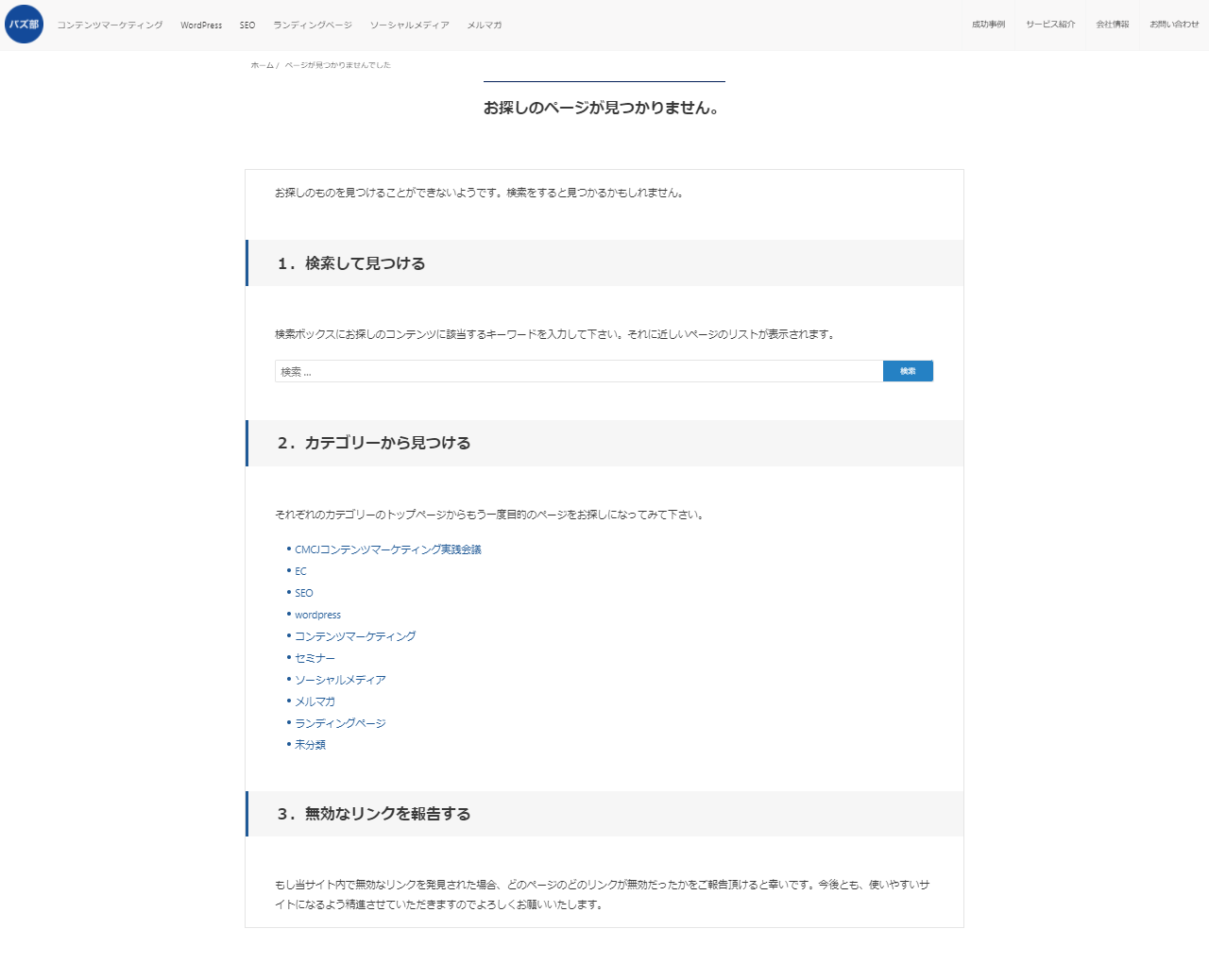The height and width of the screenshot is (980, 1209).
Task: Go to ソーシャルメディア in top navigation
Action: [x=409, y=25]
